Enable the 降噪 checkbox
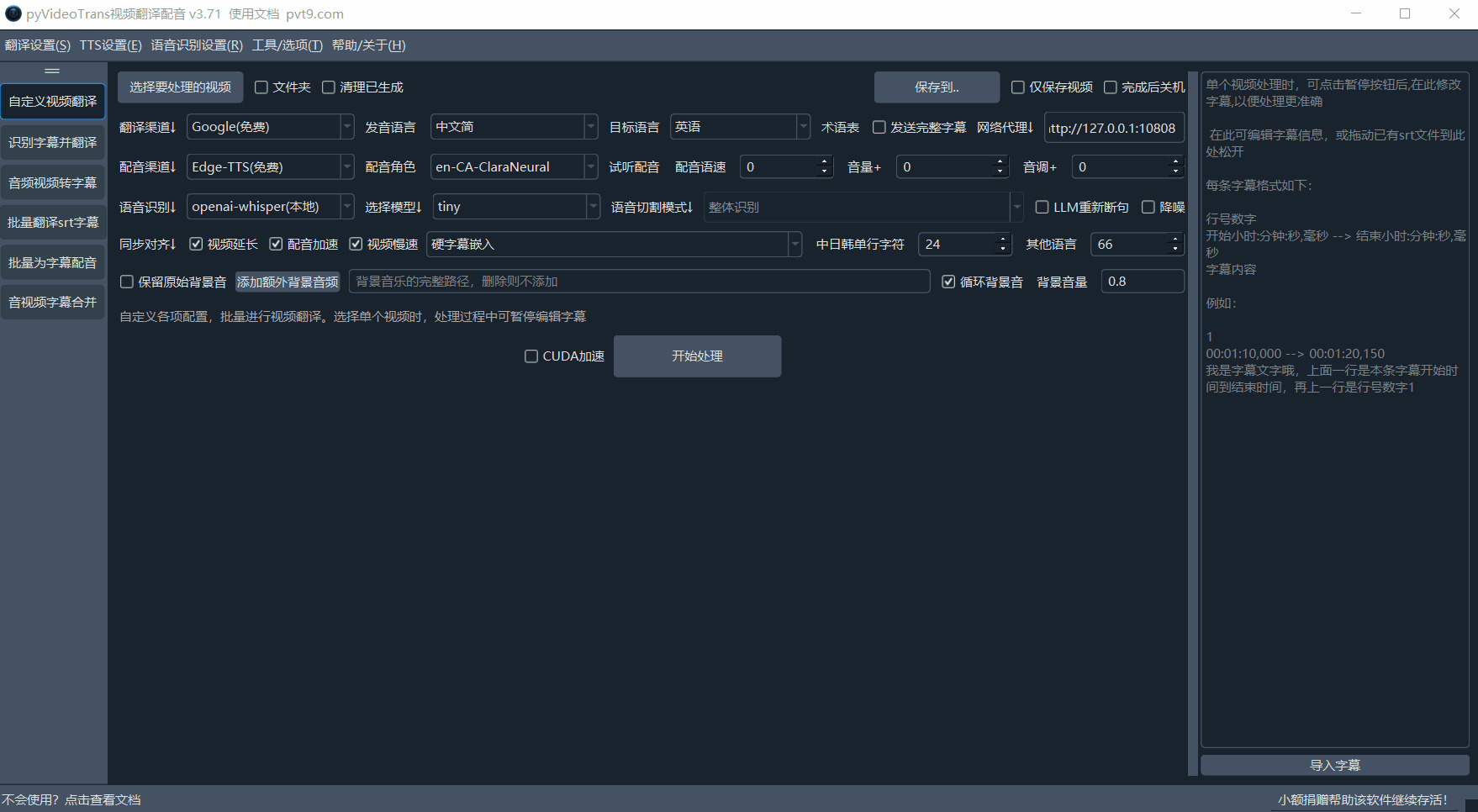Viewport: 1478px width, 812px height. point(1149,207)
